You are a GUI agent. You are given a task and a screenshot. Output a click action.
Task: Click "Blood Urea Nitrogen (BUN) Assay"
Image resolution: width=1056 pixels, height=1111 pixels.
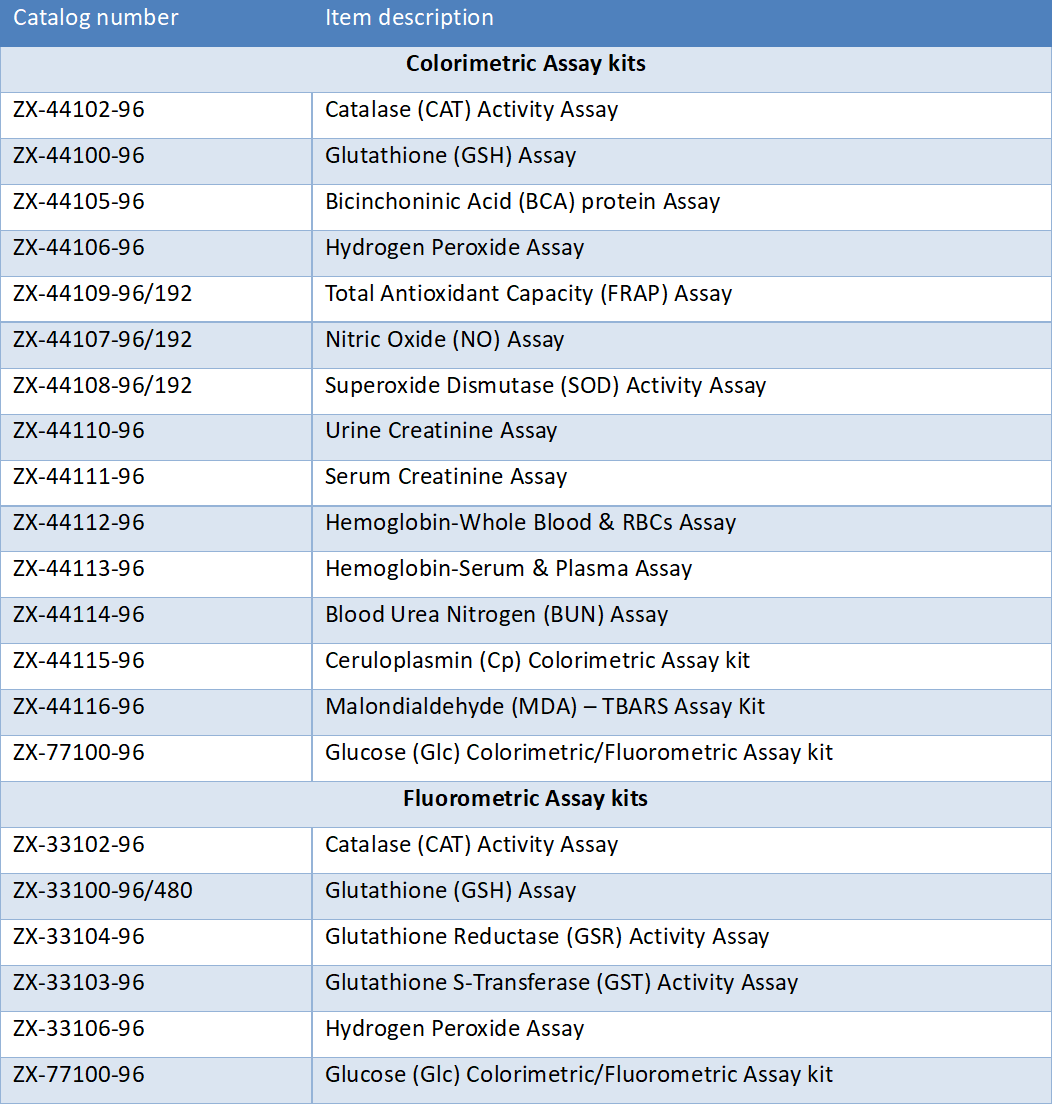pyautogui.click(x=496, y=615)
